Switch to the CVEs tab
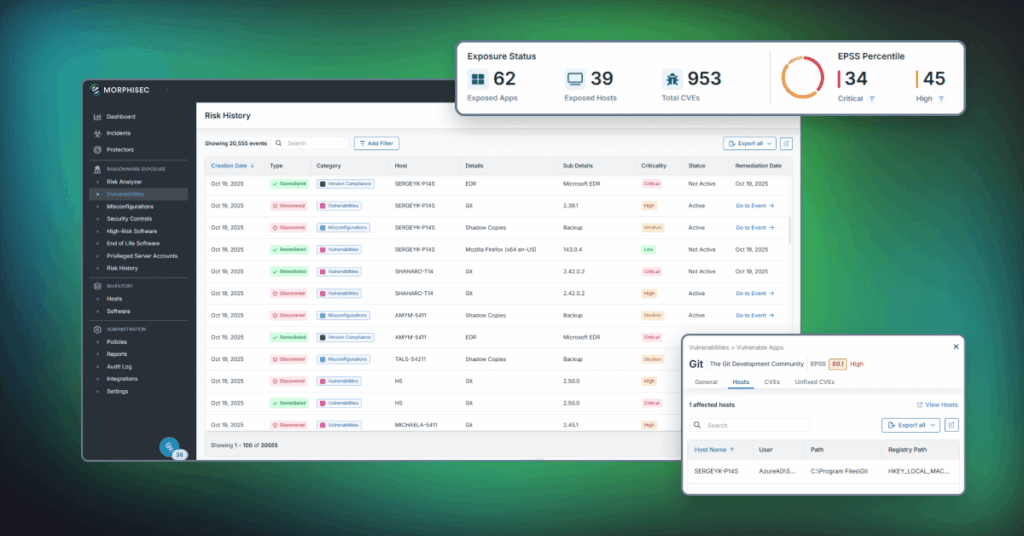 [772, 382]
